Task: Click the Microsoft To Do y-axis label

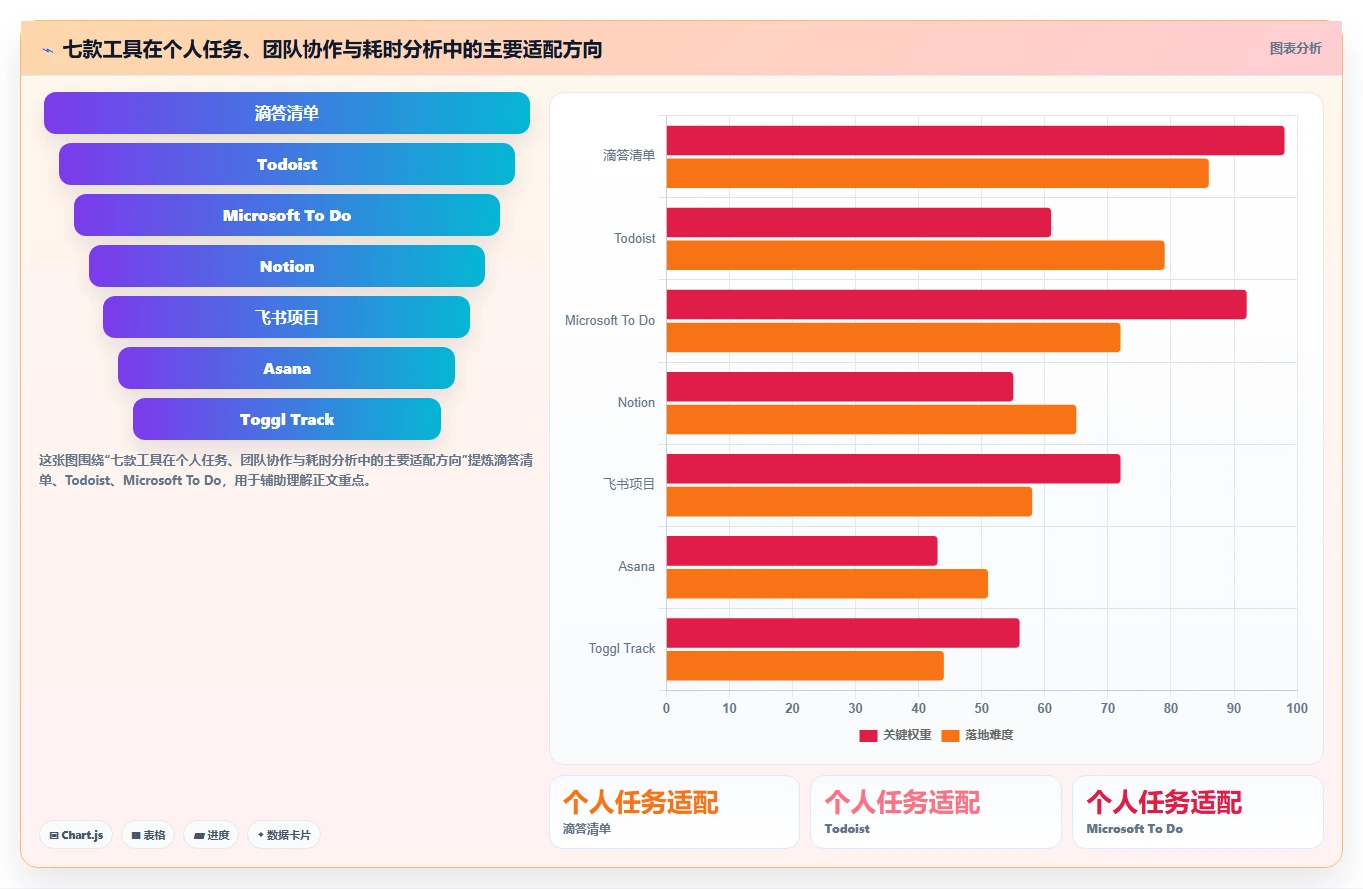Action: pyautogui.click(x=610, y=320)
